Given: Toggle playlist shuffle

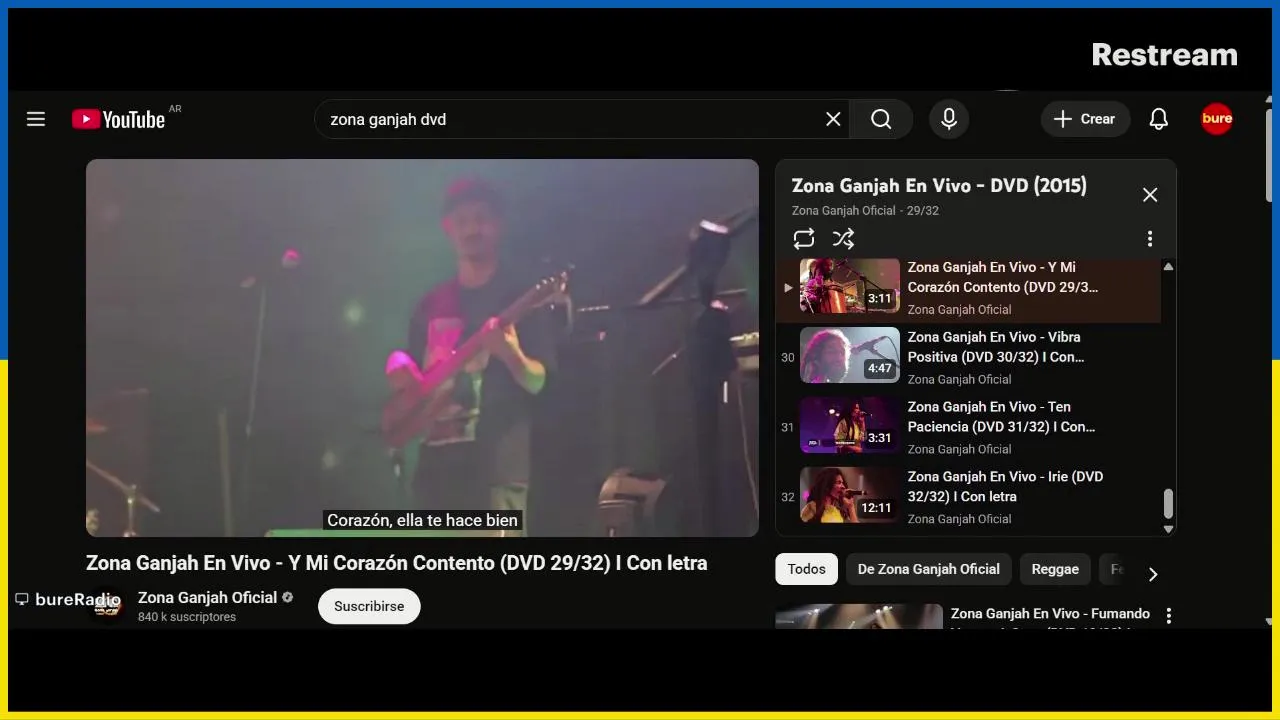Looking at the screenshot, I should pyautogui.click(x=844, y=238).
